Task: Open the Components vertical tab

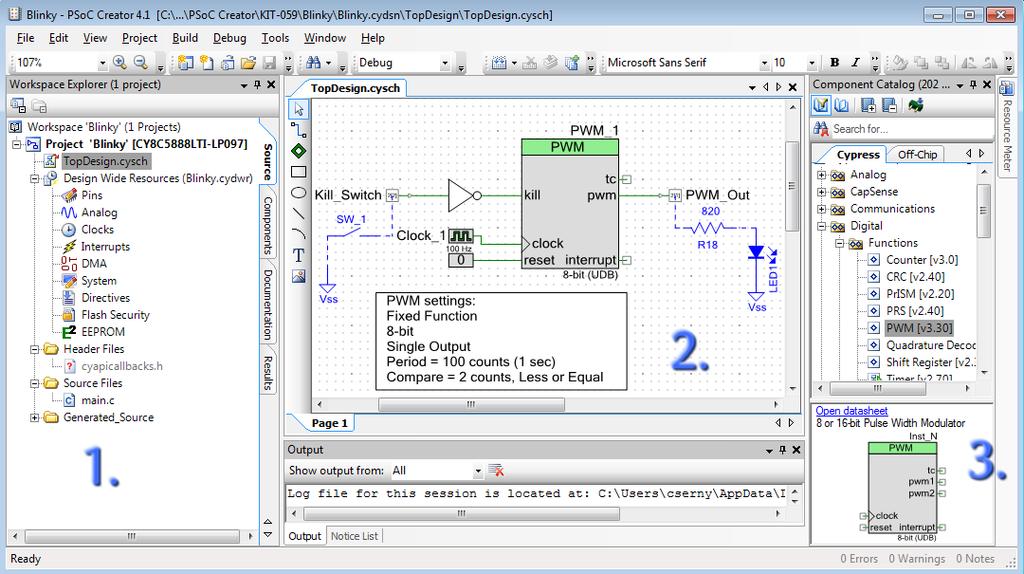Action: click(268, 226)
